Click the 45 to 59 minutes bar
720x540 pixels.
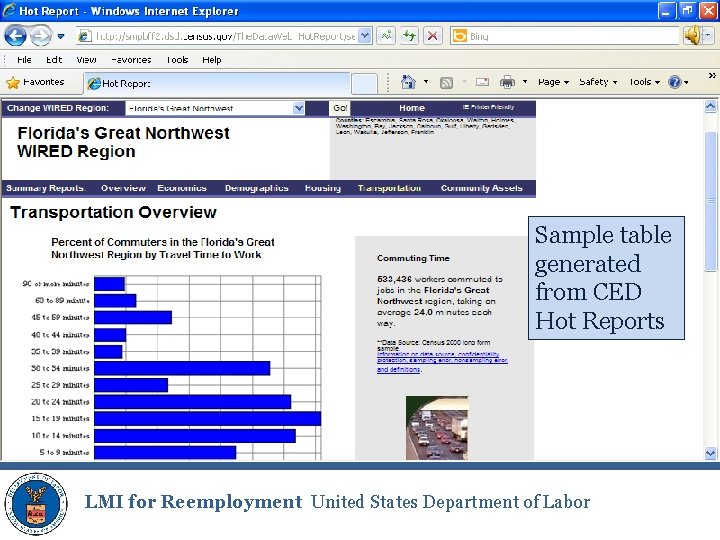coord(133,317)
